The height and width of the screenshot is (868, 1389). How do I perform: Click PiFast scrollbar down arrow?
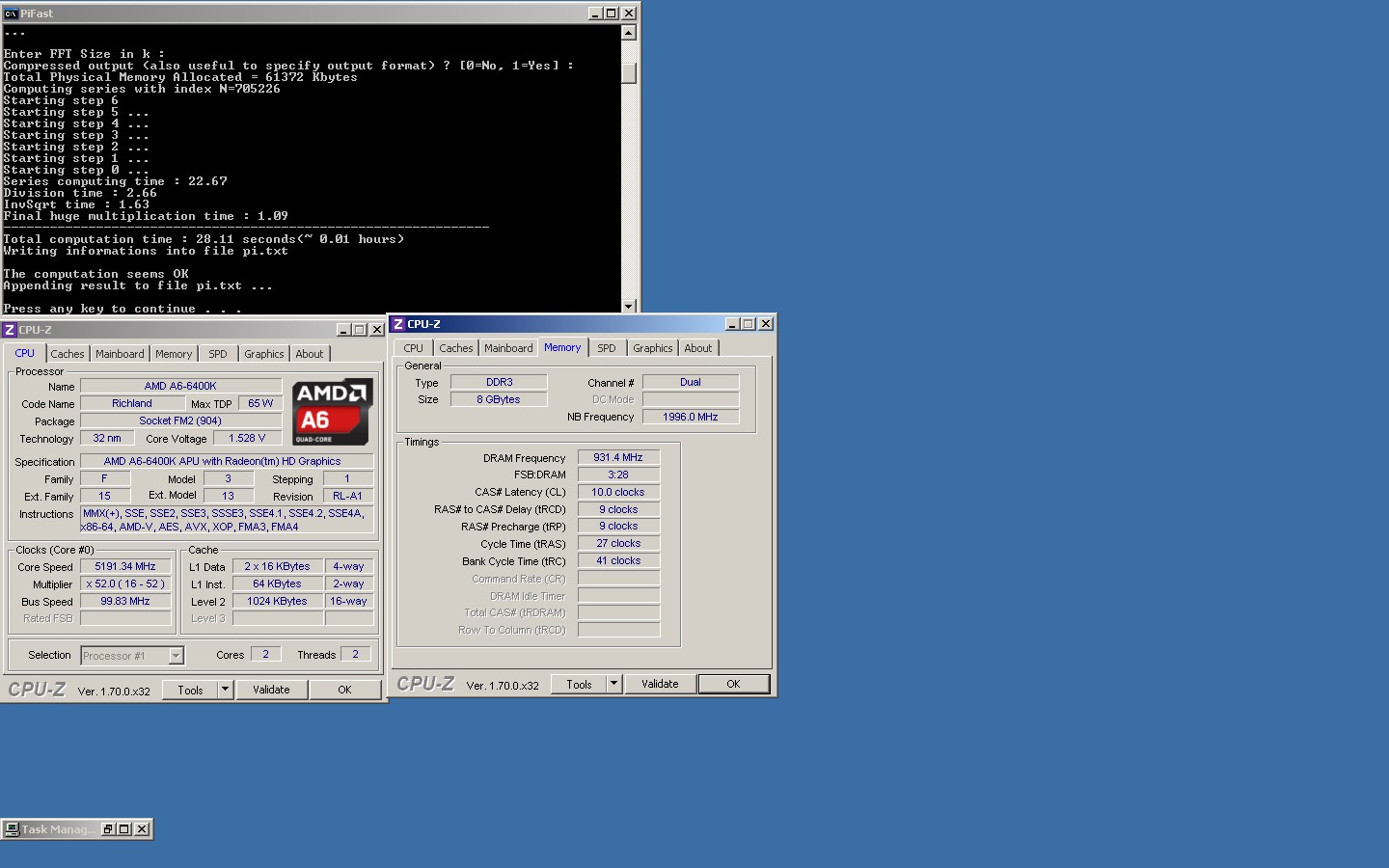tap(629, 307)
